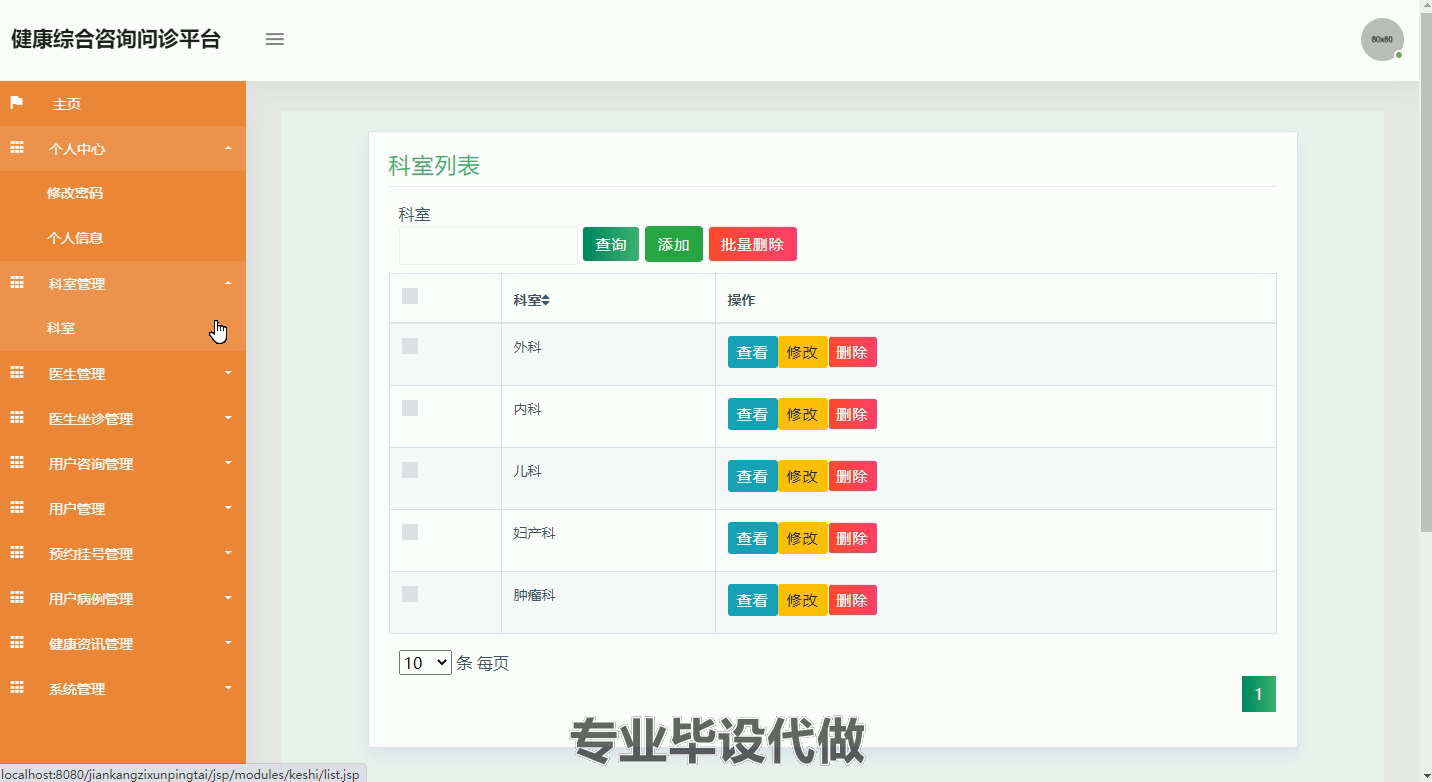Click the grid icon beside 医生坐诊管理
Viewport: 1432px width, 782px height.
tap(17, 418)
